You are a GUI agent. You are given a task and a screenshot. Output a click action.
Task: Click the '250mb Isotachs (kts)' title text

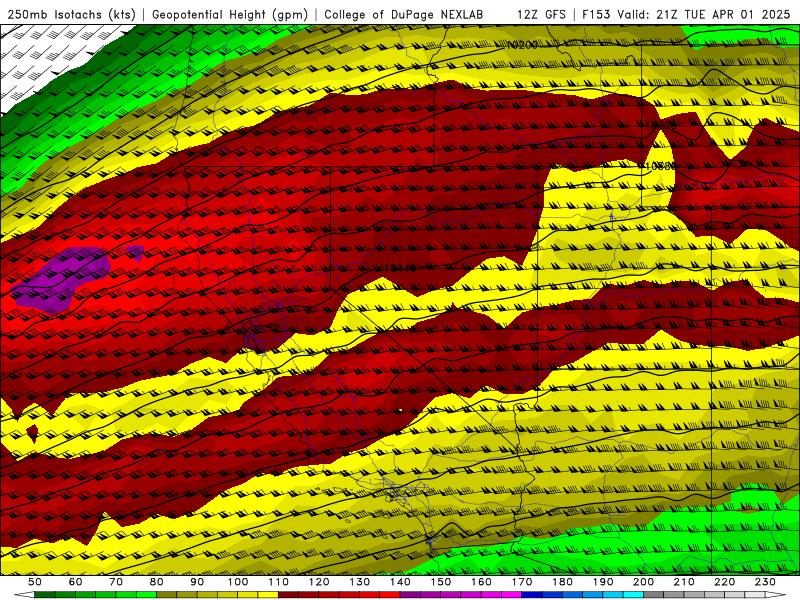coord(72,15)
